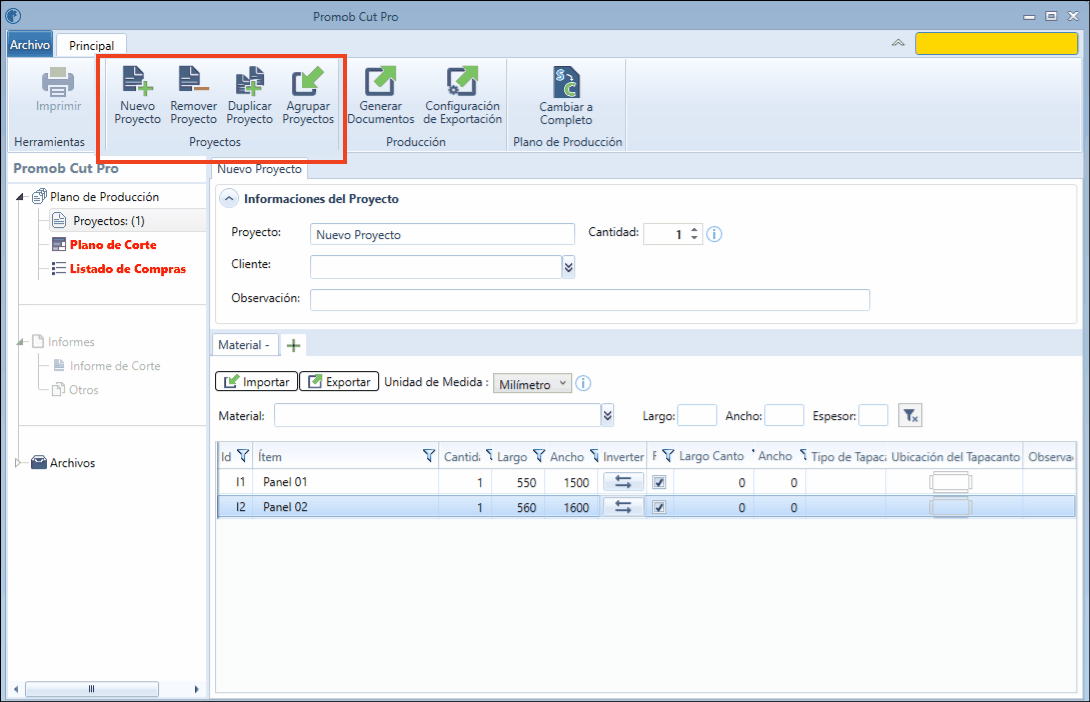Click the Observación input field

click(589, 300)
